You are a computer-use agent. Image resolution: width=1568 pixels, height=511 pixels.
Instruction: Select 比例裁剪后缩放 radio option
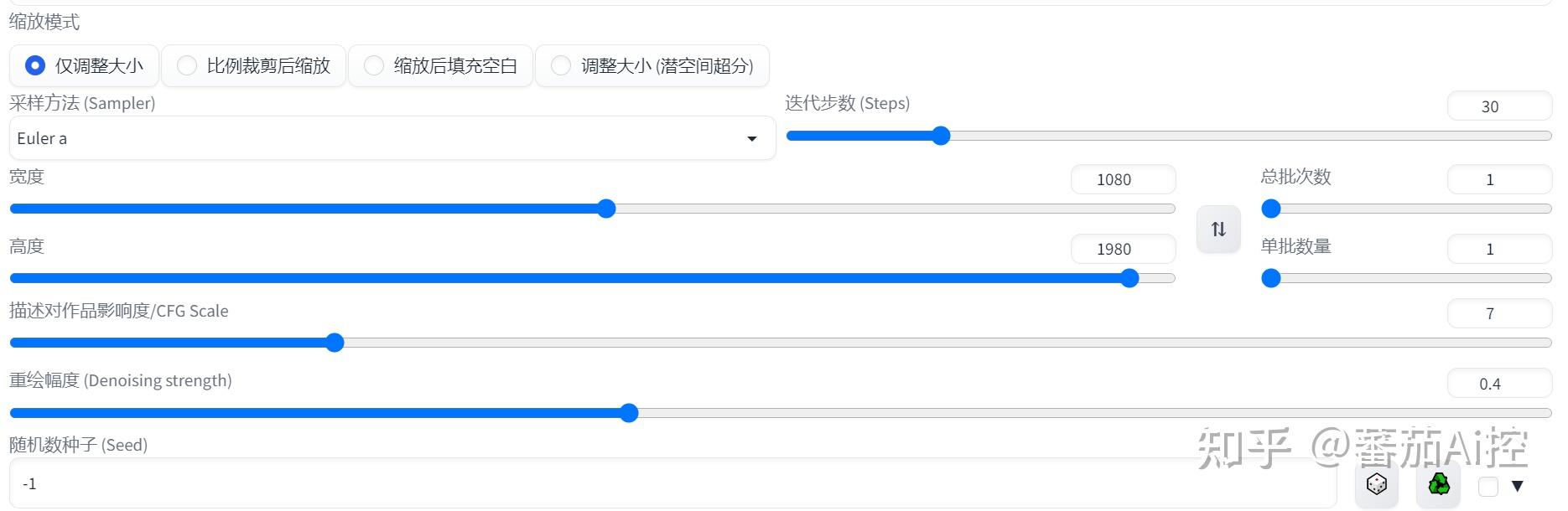[253, 65]
